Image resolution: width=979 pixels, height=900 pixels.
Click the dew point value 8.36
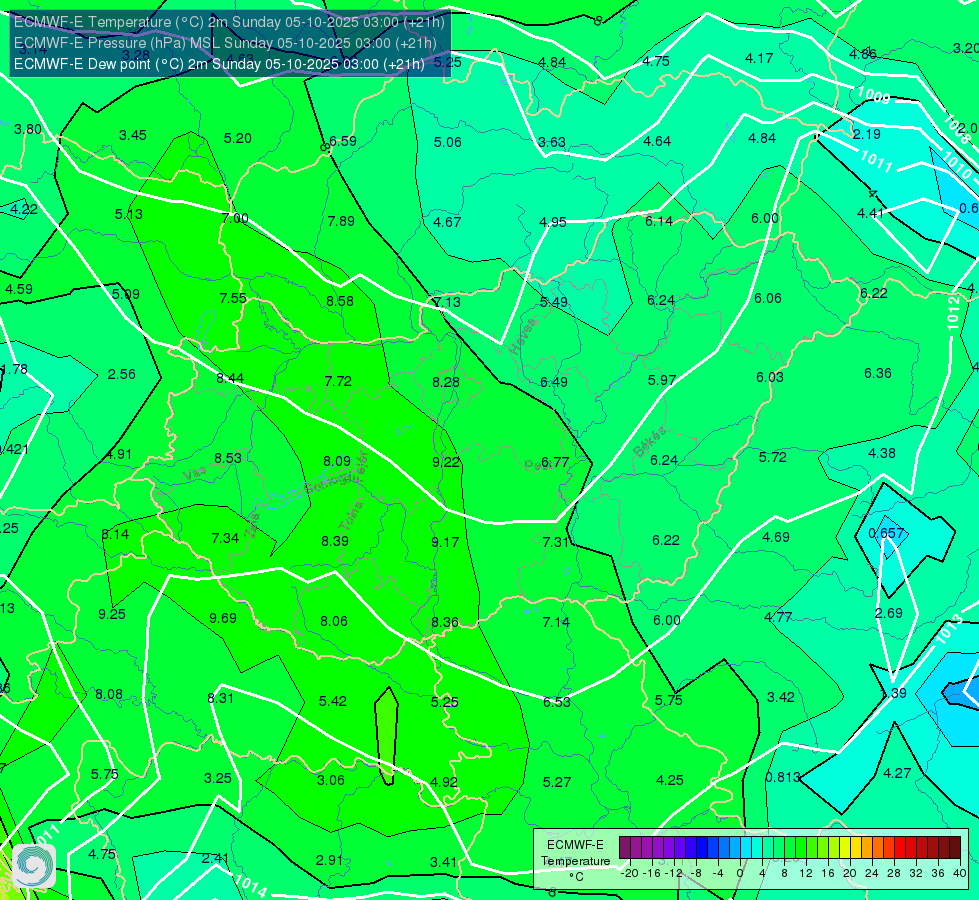[445, 622]
